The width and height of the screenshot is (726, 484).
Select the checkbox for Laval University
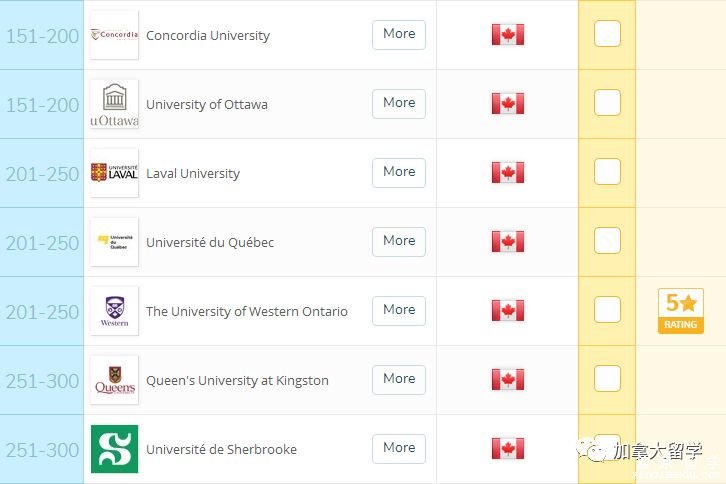click(x=607, y=172)
